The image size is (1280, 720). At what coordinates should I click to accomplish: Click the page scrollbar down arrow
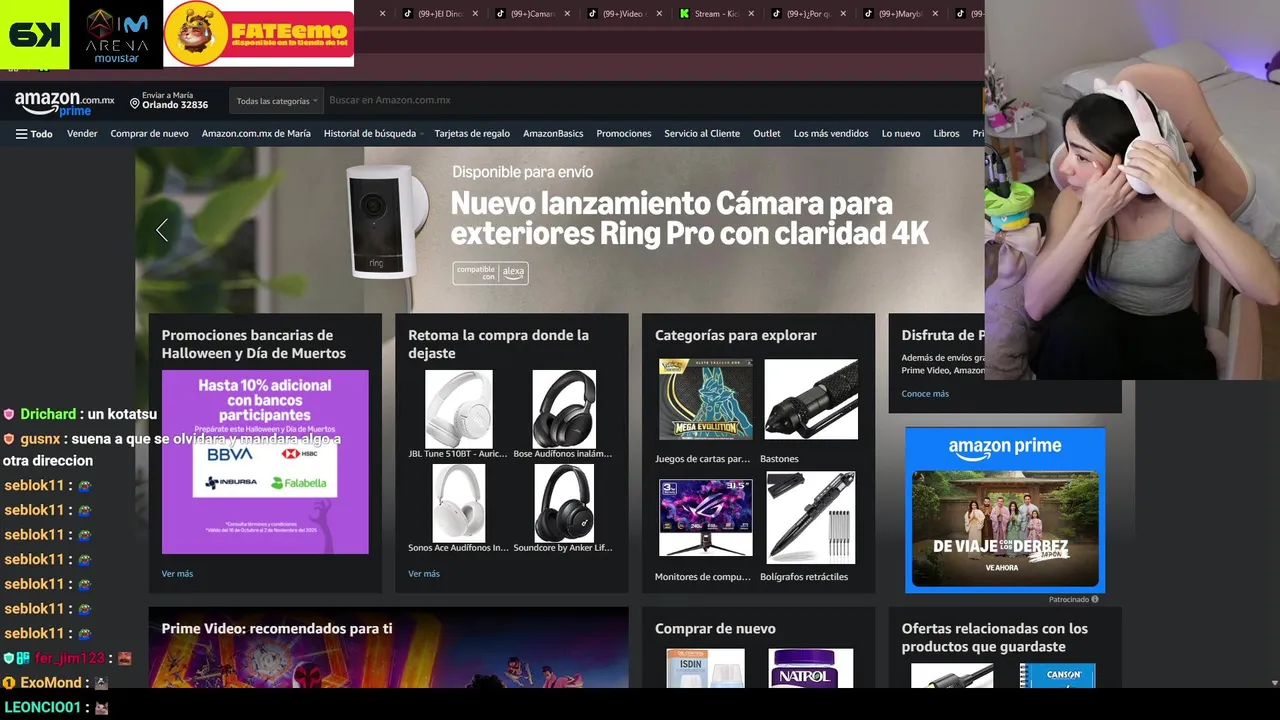click(1274, 683)
